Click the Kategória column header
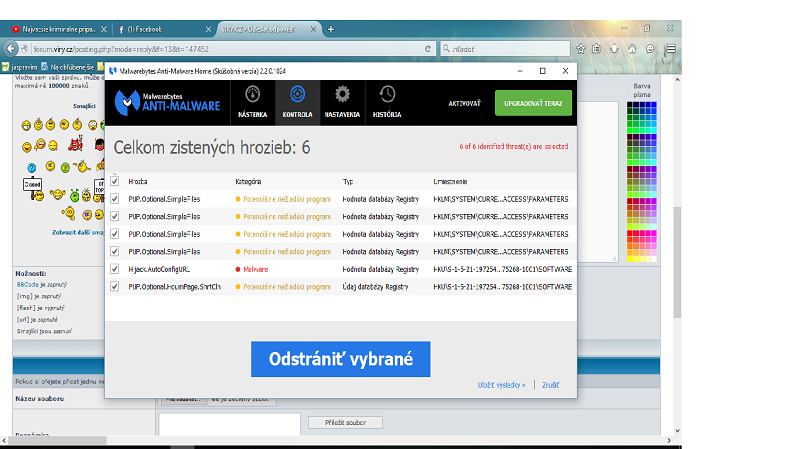This screenshot has width=800, height=449. [x=248, y=182]
